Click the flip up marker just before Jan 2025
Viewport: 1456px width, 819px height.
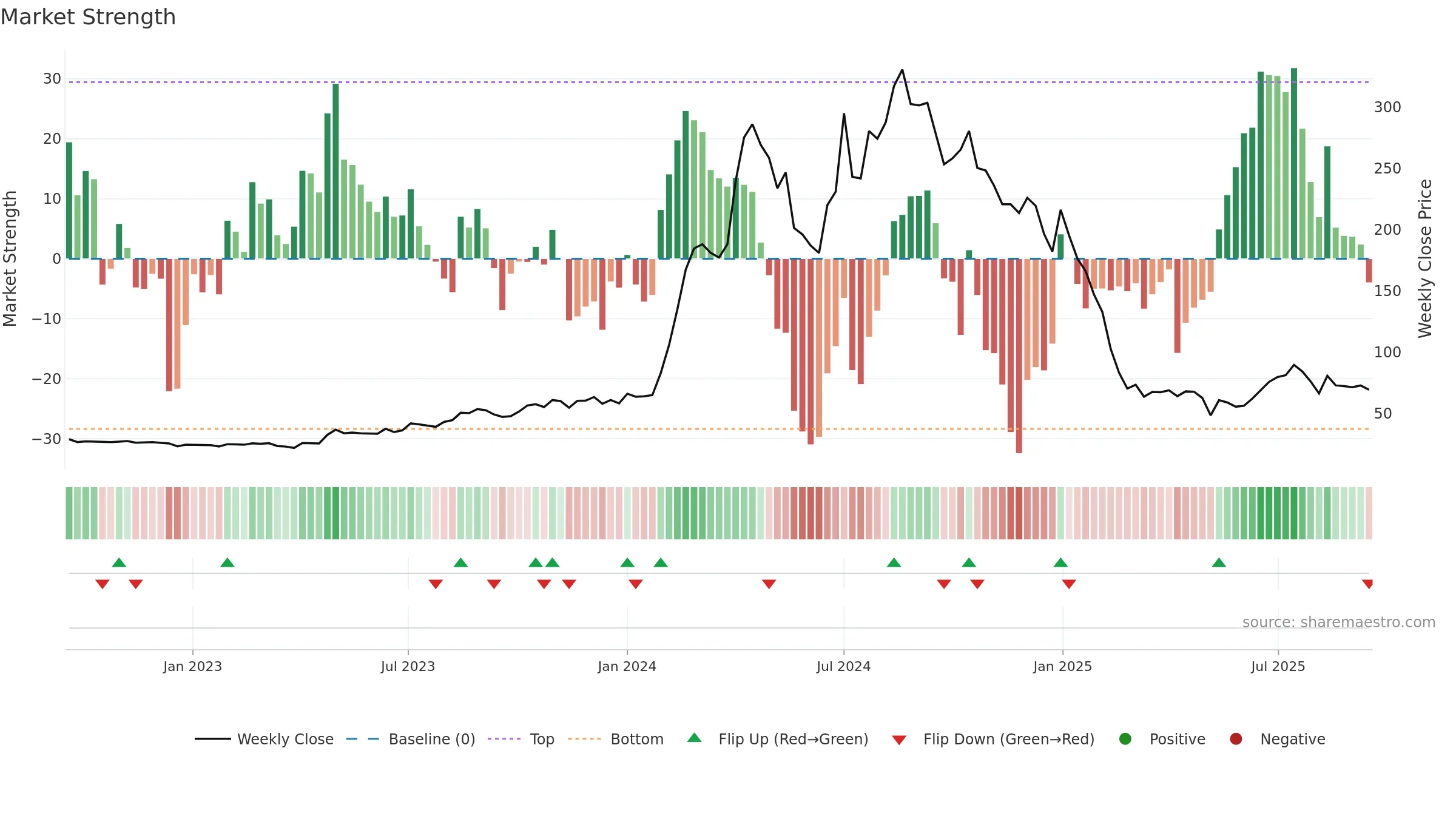pos(1060,562)
